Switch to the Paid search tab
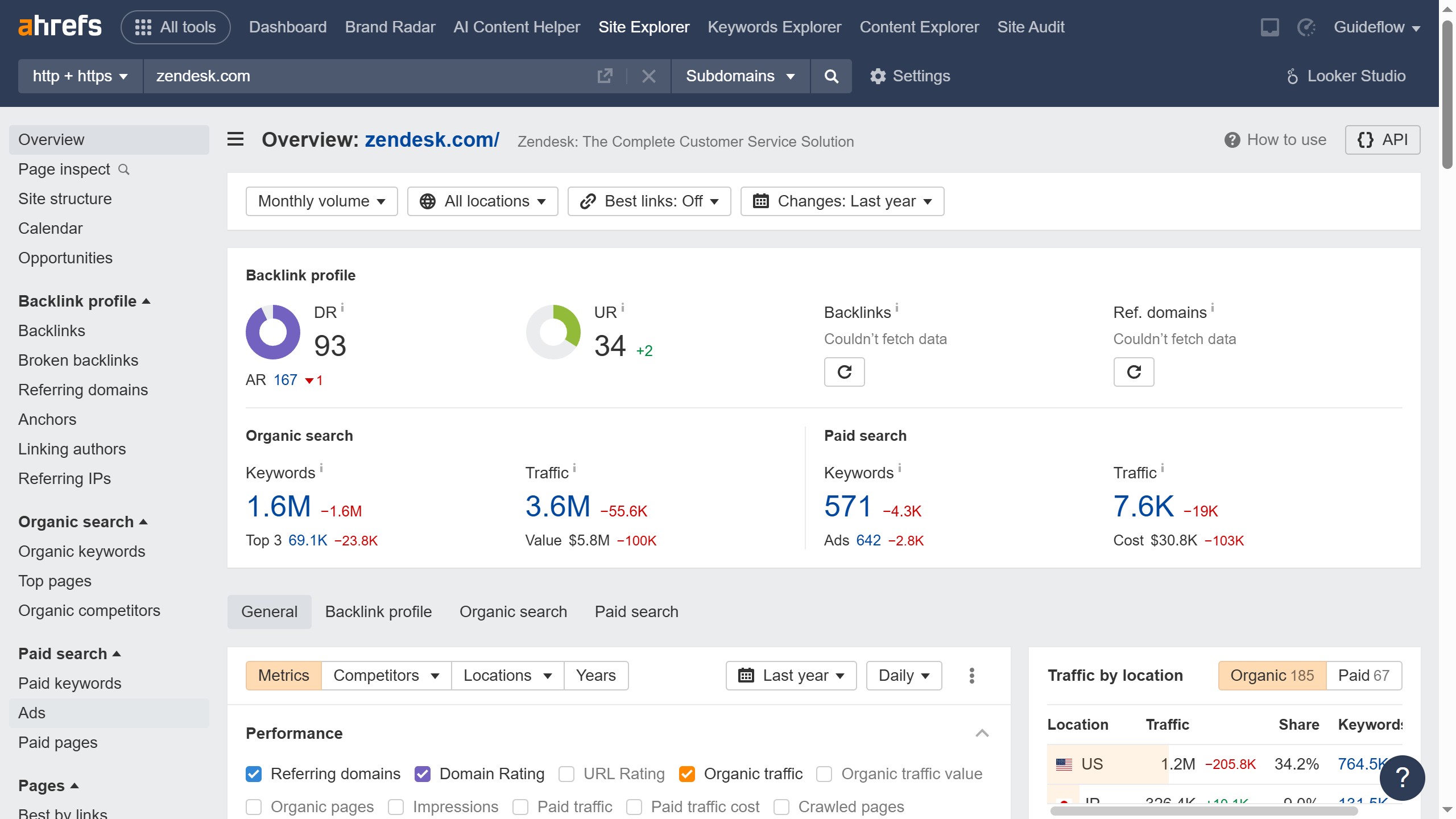Screen dimensions: 1456x819 point(636,611)
